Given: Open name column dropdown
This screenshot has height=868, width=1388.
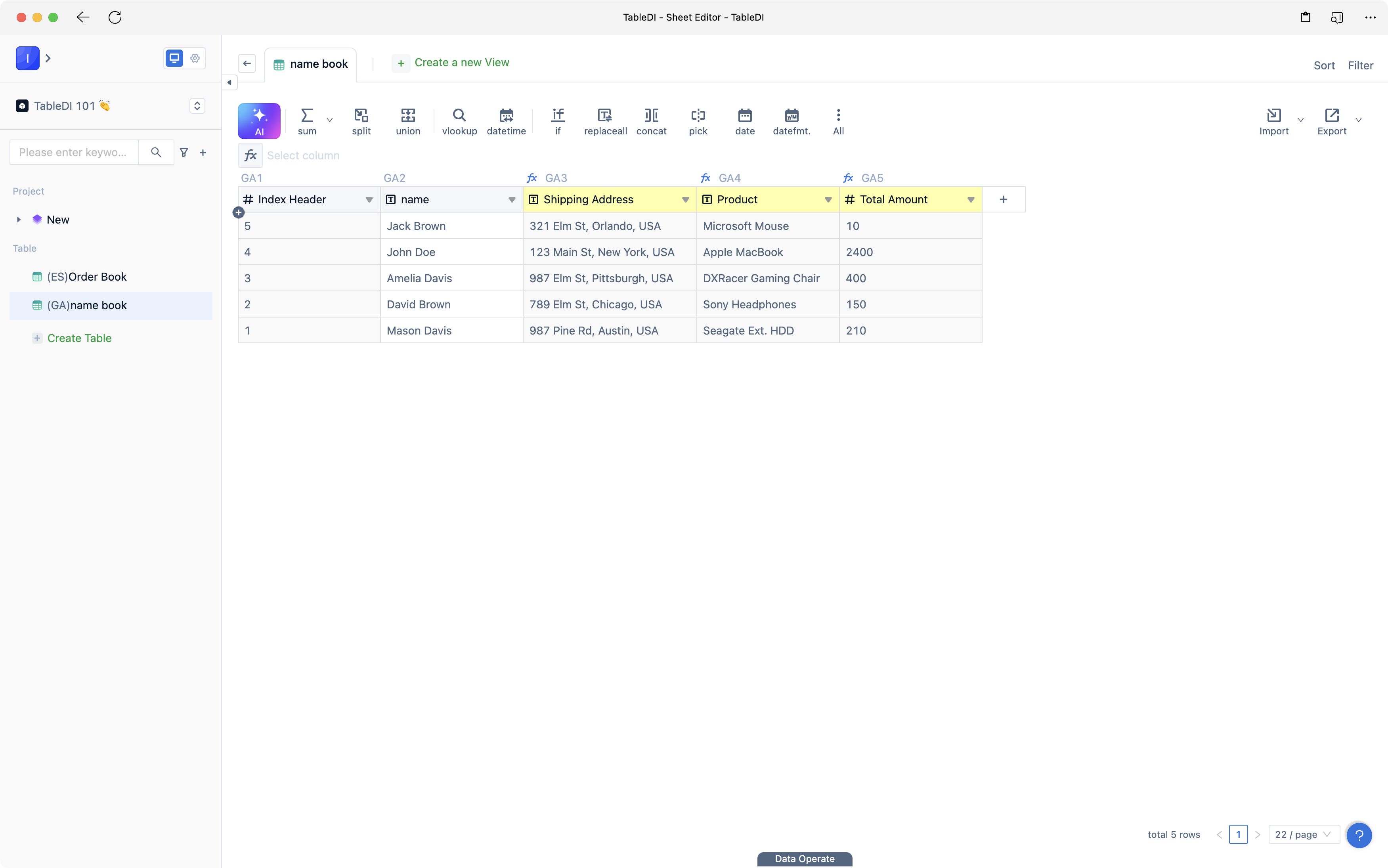Looking at the screenshot, I should click(511, 200).
